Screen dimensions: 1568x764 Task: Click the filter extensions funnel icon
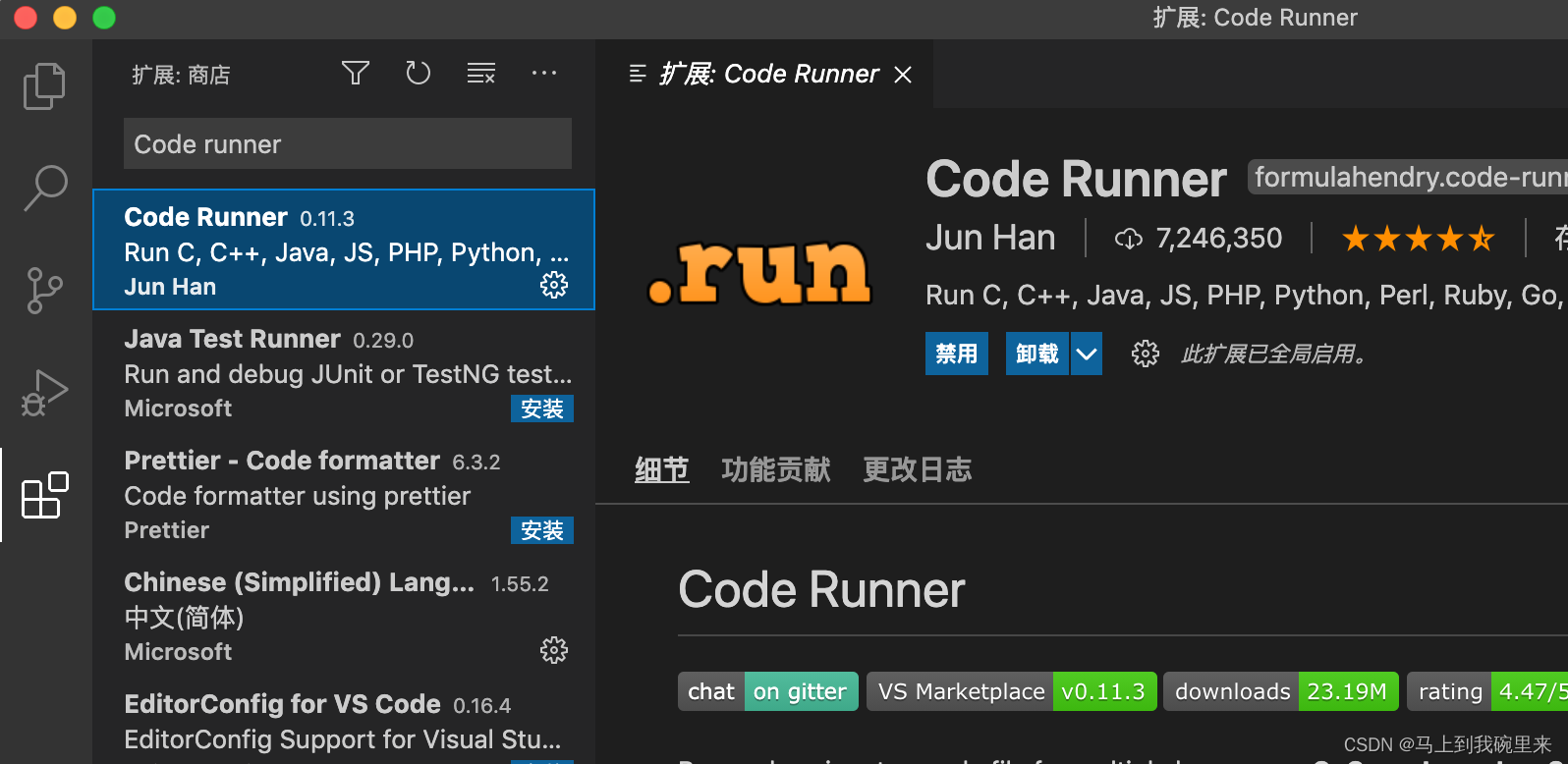pyautogui.click(x=356, y=74)
